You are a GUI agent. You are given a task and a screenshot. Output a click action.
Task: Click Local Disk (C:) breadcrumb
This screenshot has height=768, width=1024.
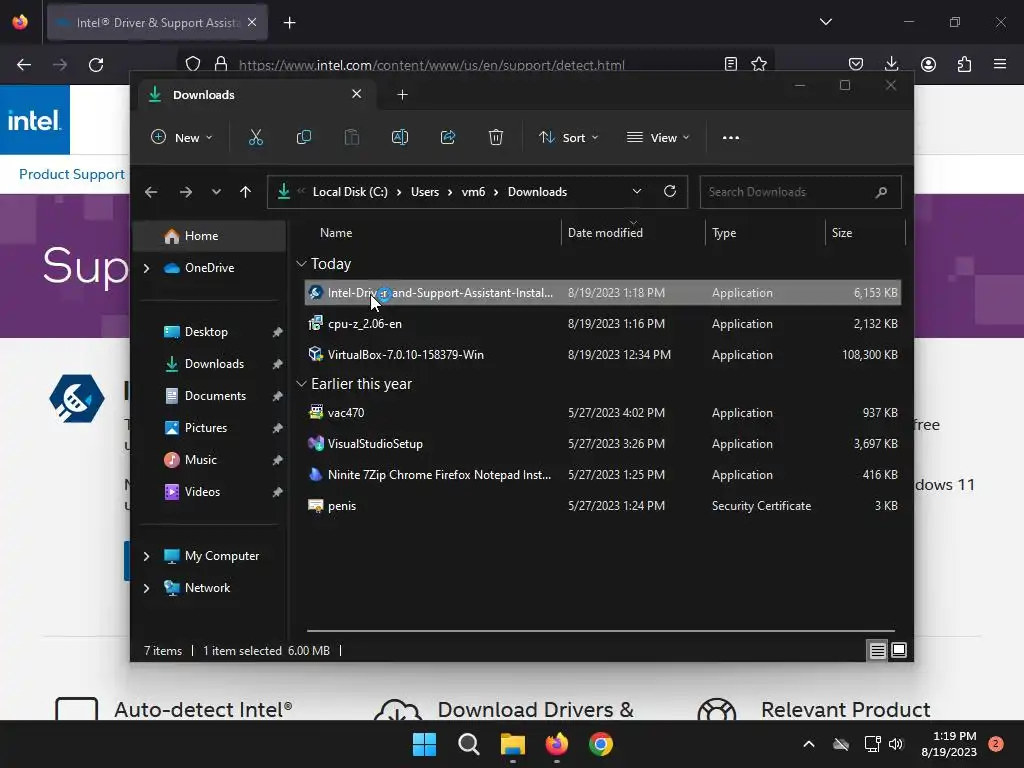(x=350, y=192)
